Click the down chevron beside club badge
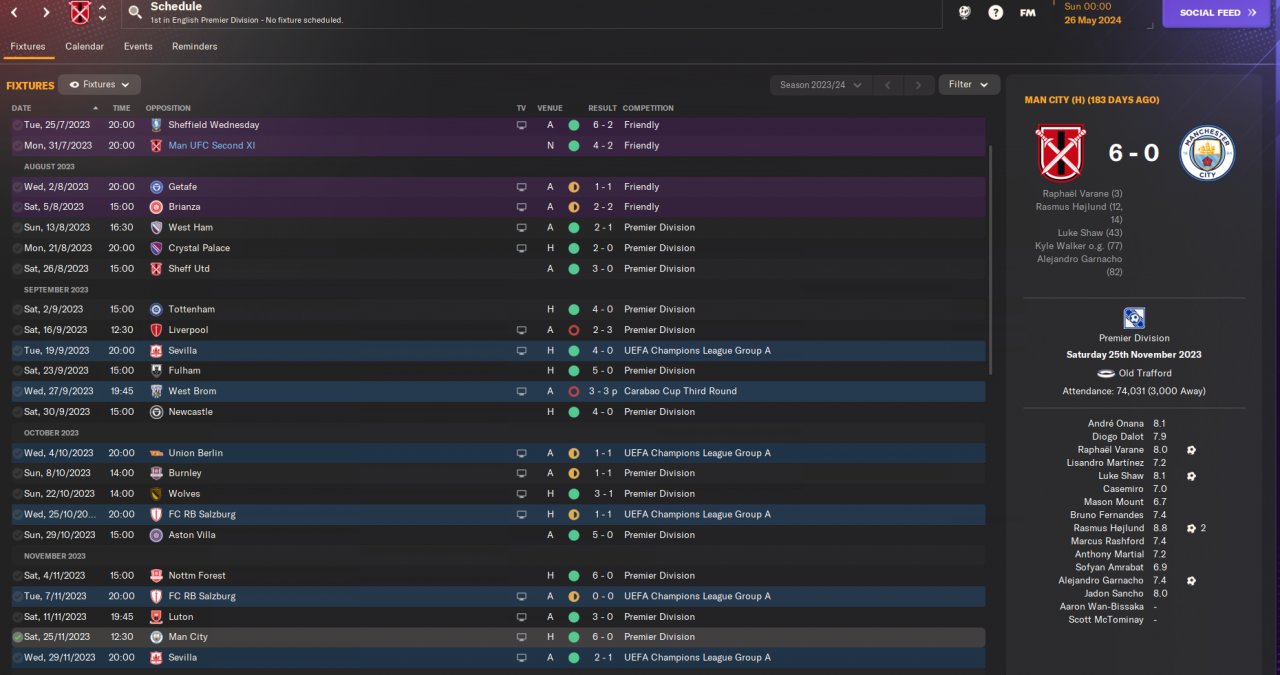The height and width of the screenshot is (675, 1280). tap(102, 19)
